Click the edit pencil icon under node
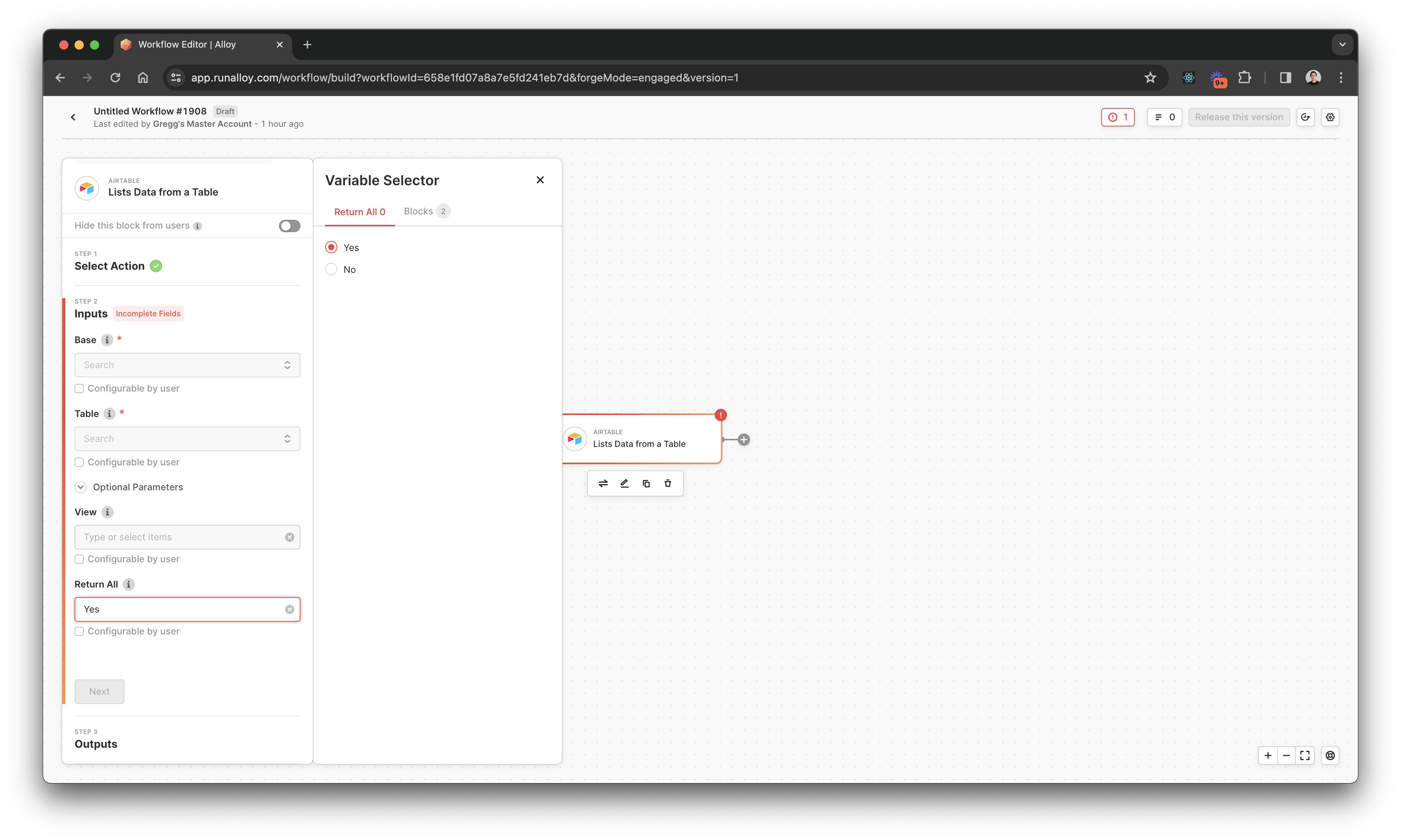This screenshot has height=840, width=1401. 624,483
